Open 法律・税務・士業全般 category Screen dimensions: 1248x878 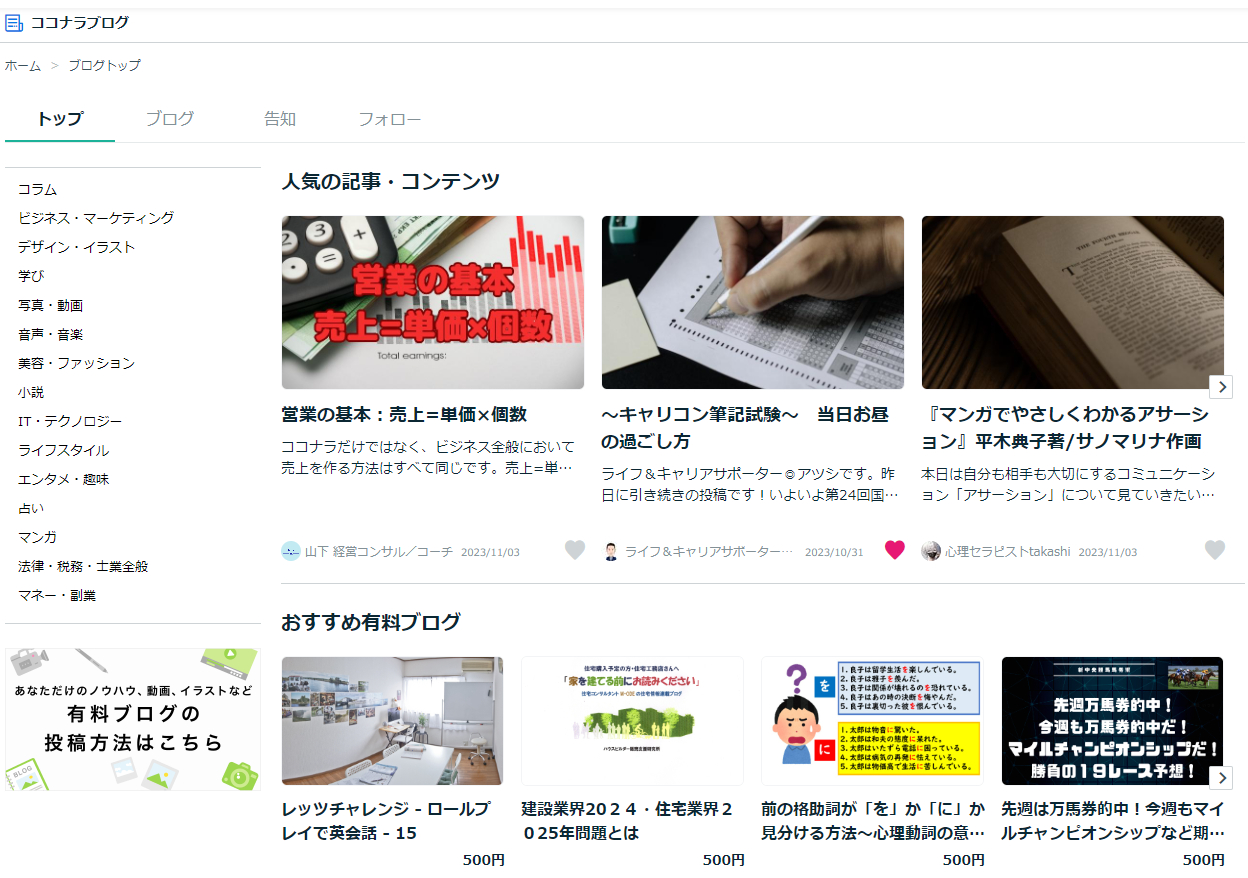[x=83, y=566]
